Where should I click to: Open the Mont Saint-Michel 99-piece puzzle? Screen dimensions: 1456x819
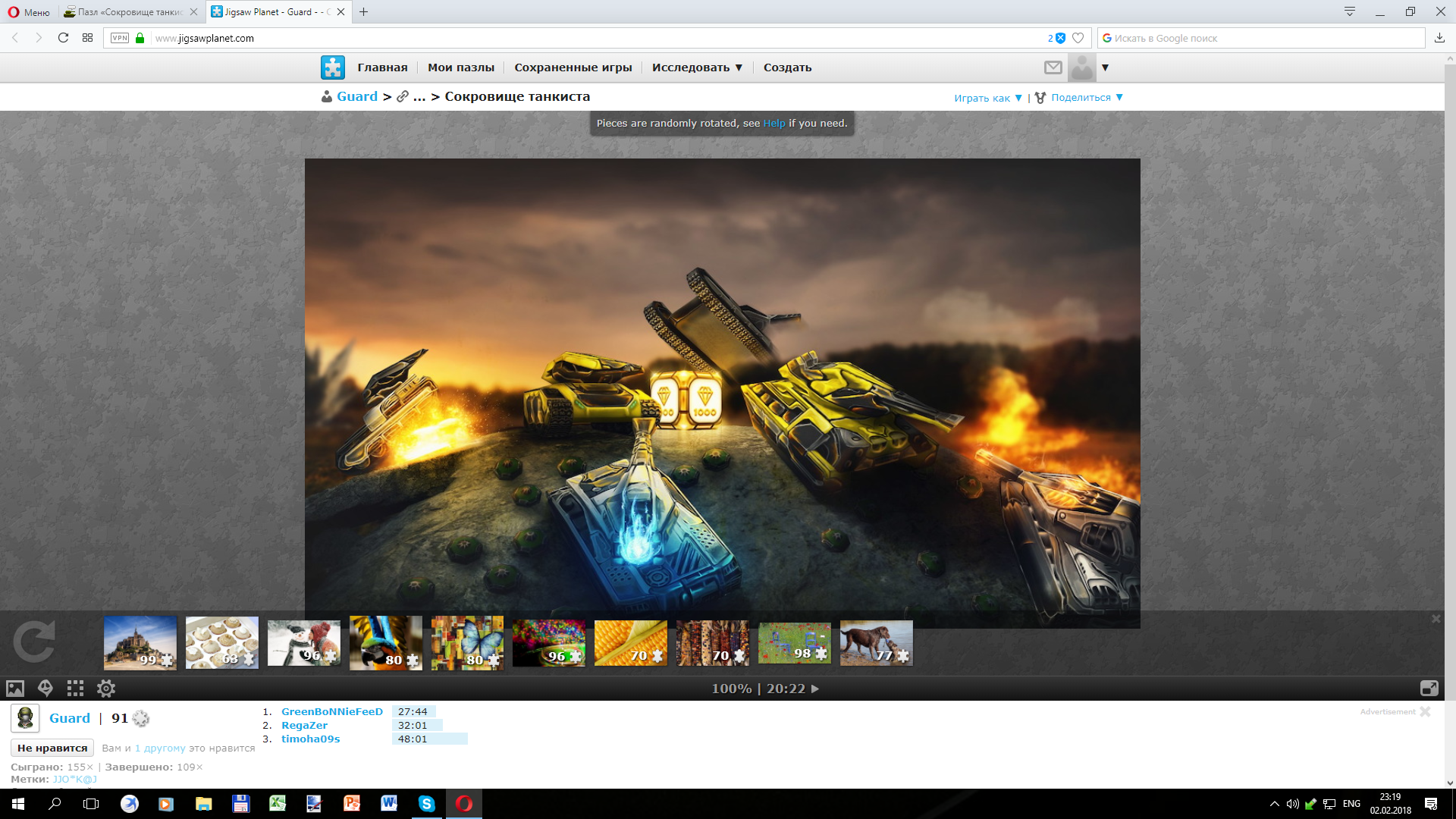tap(140, 642)
